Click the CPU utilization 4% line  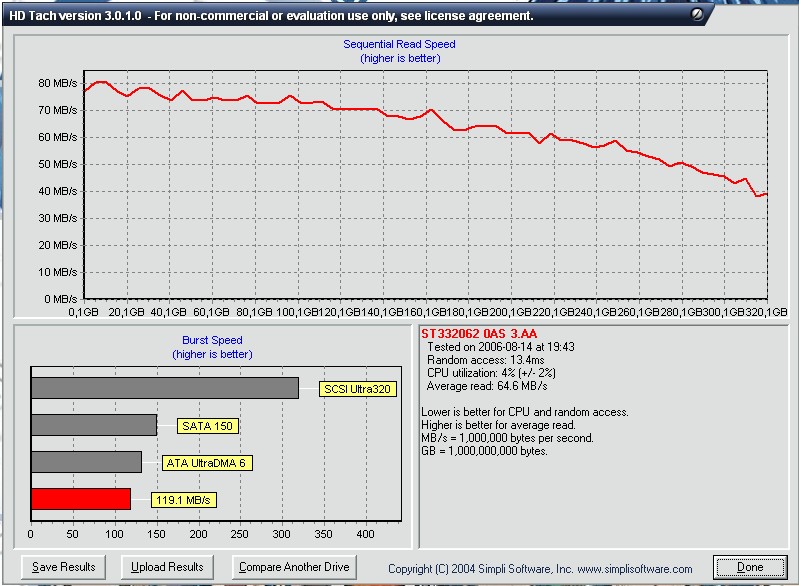pos(491,373)
